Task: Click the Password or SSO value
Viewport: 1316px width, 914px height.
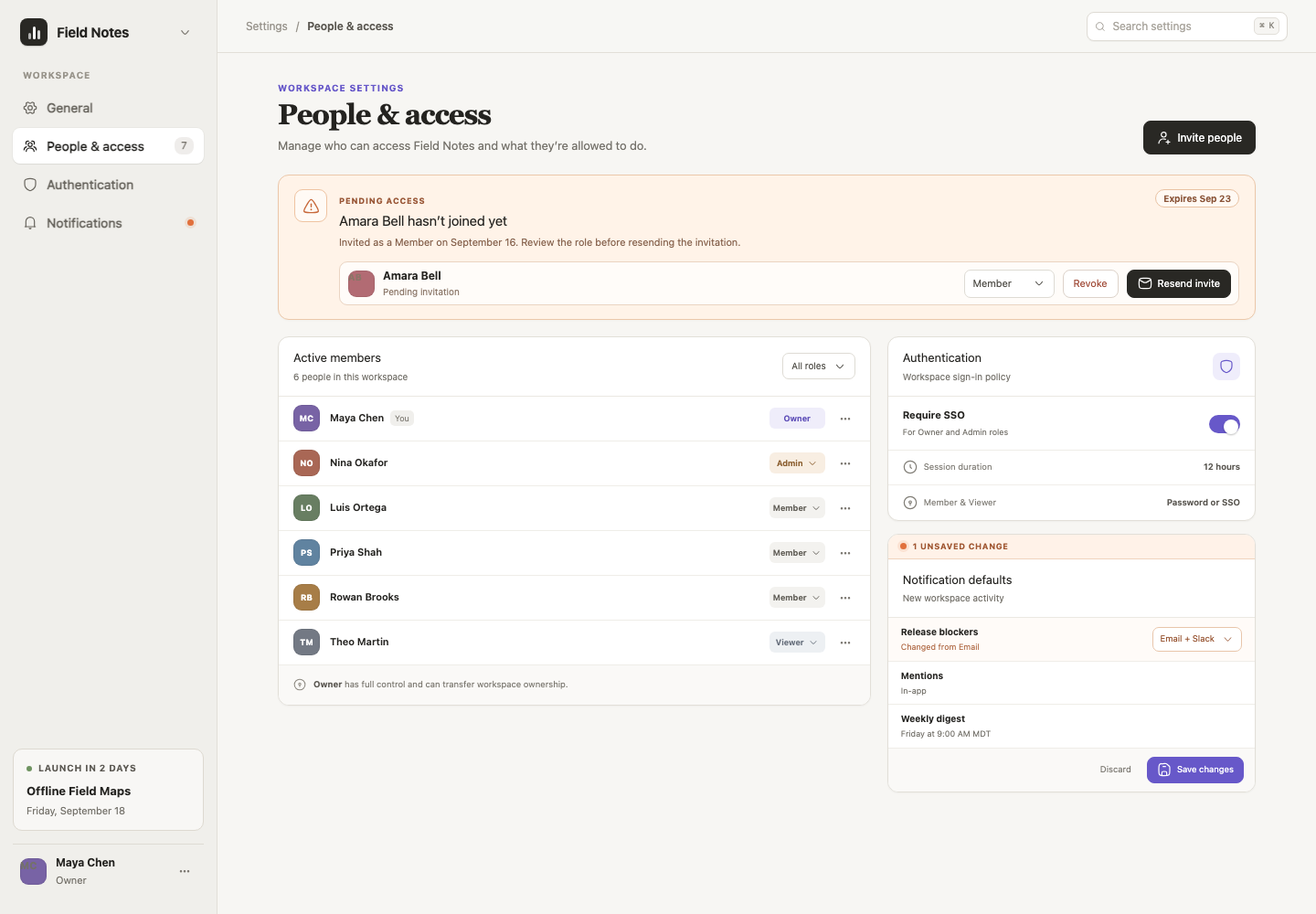Action: click(x=1203, y=503)
